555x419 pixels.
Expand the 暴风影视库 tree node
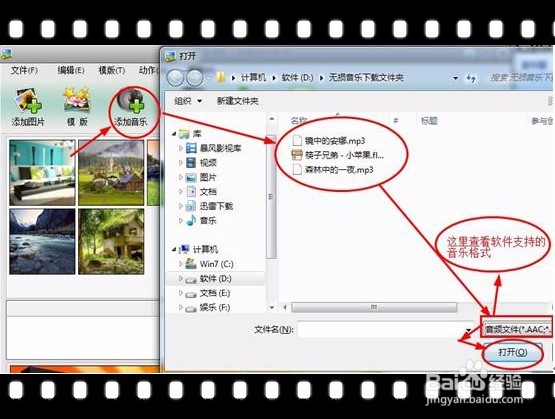[181, 148]
